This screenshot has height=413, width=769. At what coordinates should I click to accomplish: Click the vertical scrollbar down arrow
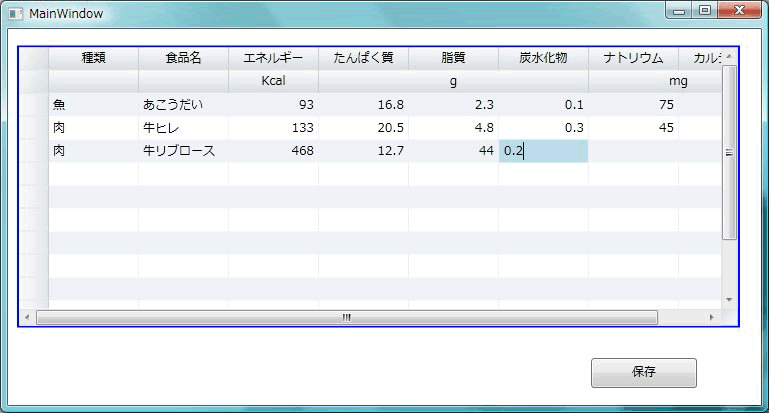click(x=729, y=300)
